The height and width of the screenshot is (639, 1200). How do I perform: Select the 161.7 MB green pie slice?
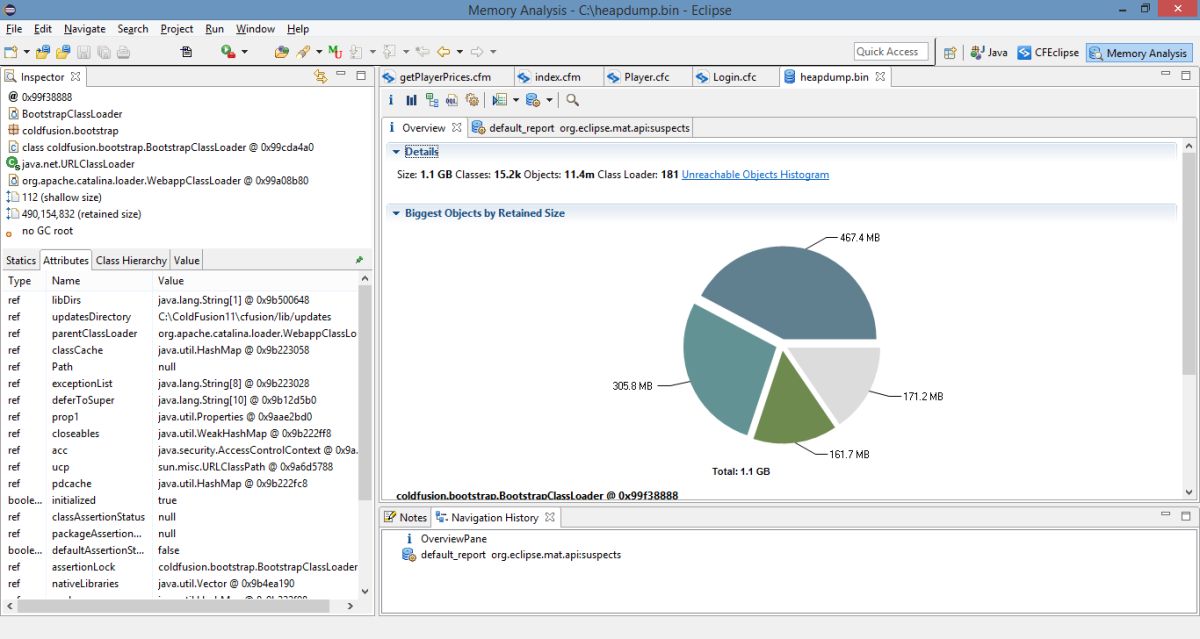click(795, 405)
